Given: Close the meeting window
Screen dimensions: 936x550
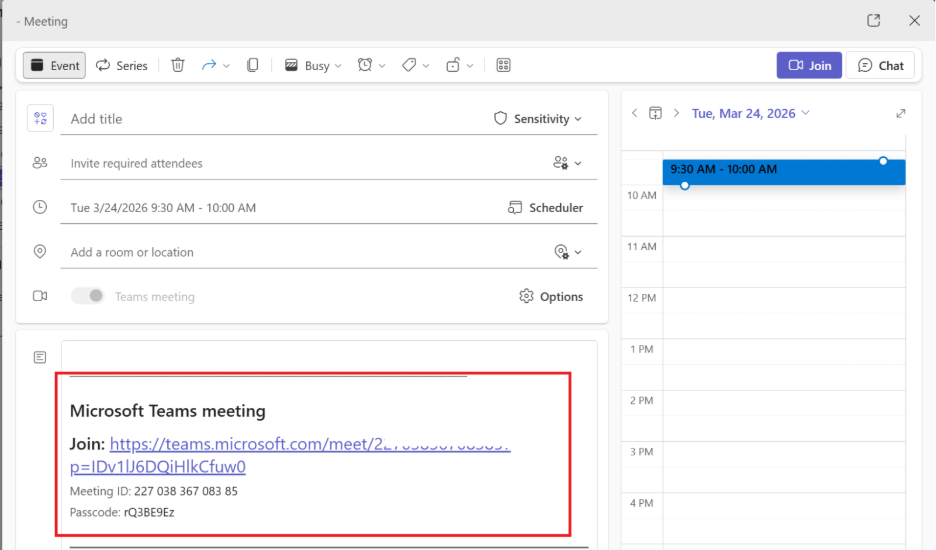Looking at the screenshot, I should (x=915, y=20).
